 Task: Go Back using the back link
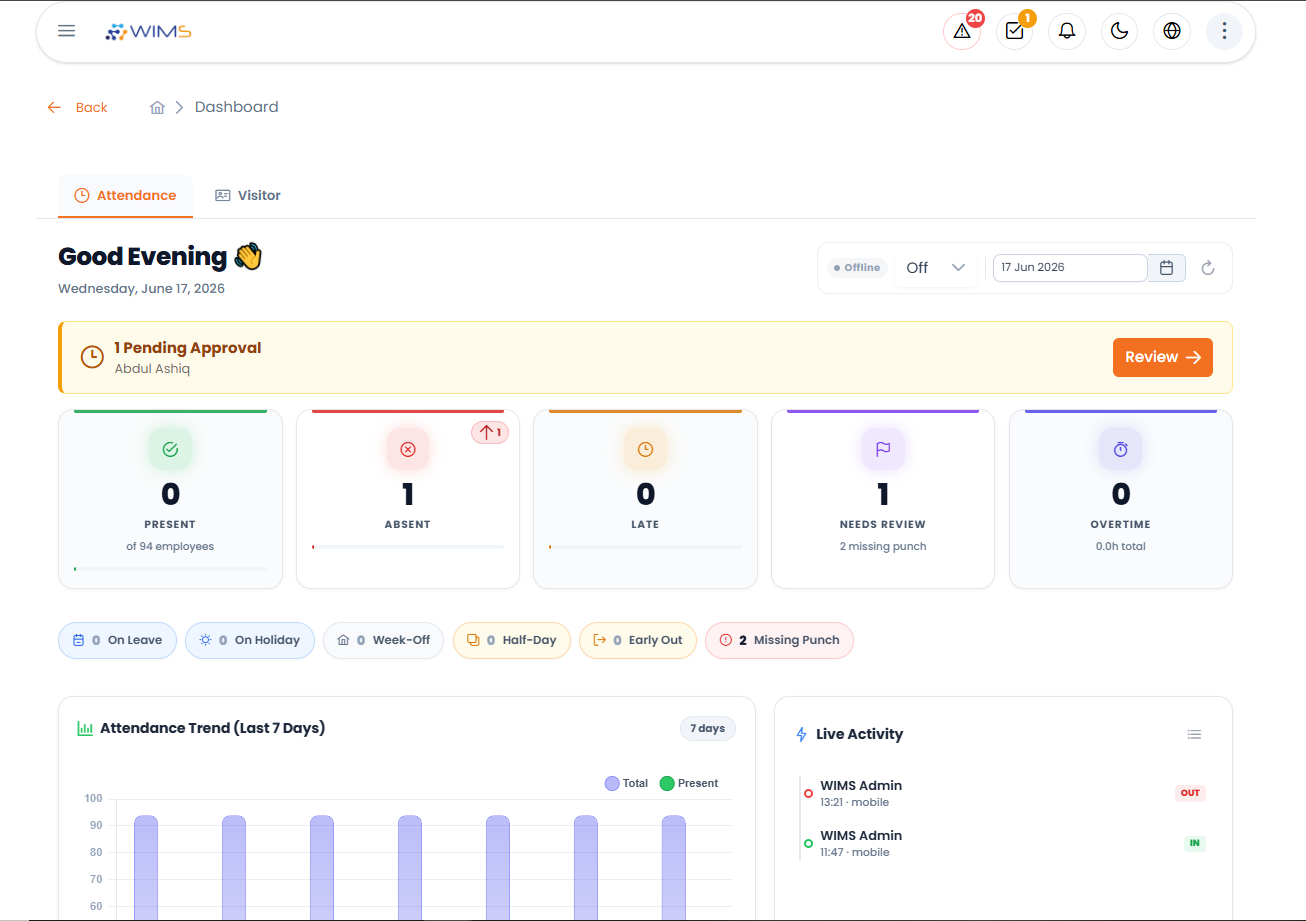pos(78,107)
